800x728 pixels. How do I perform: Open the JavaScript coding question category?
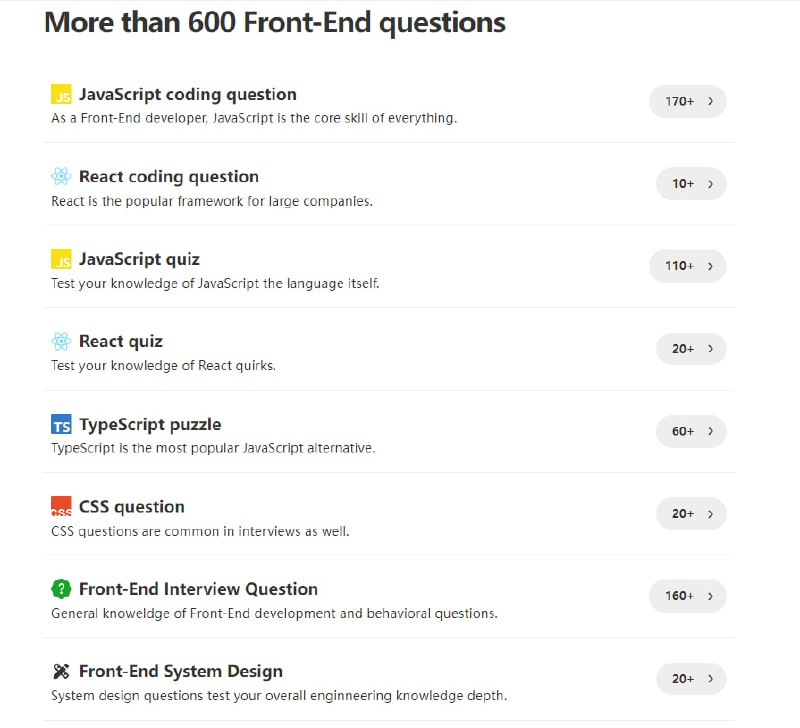(x=185, y=94)
